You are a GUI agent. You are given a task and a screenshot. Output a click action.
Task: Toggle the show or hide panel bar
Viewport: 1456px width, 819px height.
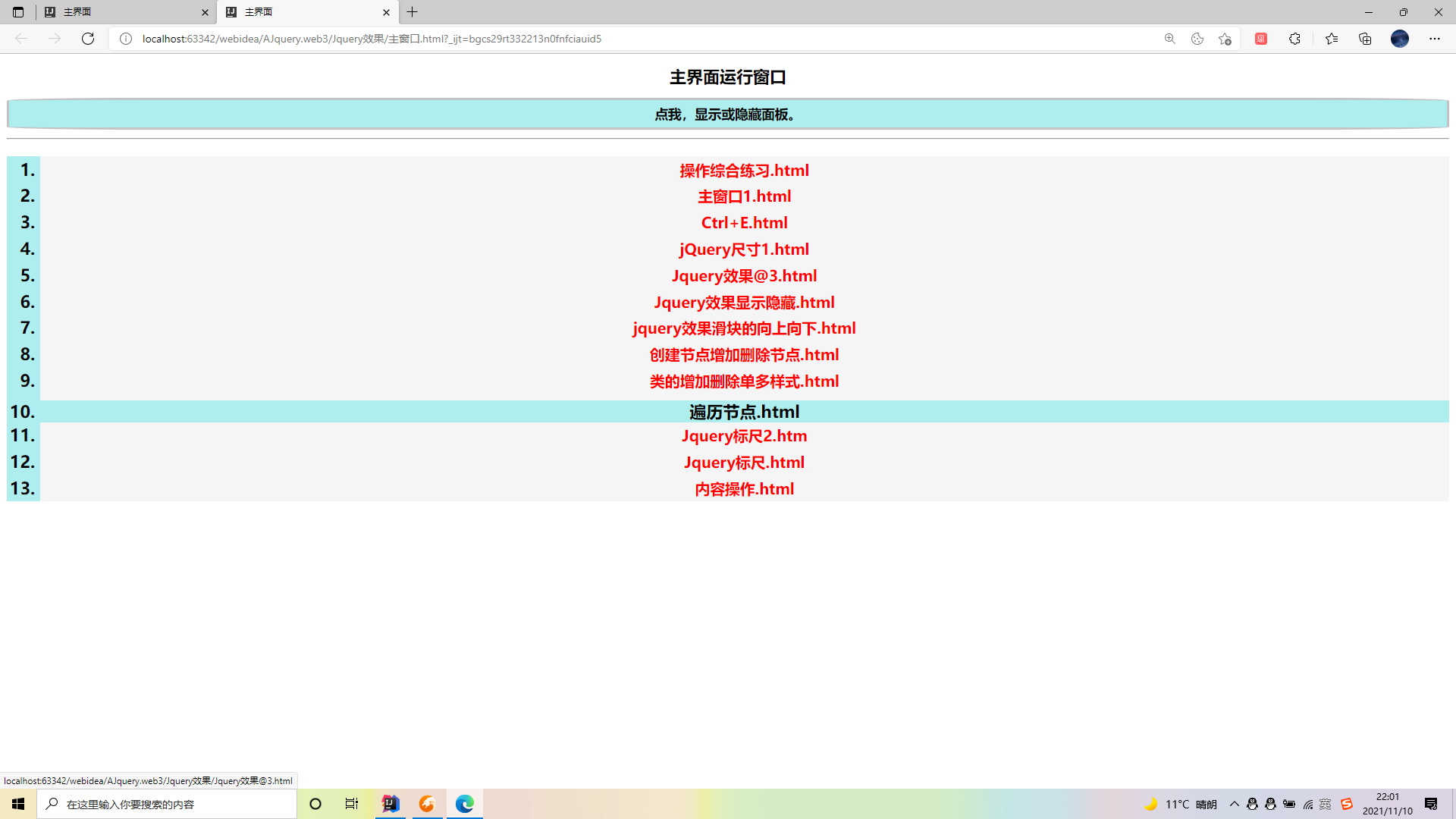726,115
